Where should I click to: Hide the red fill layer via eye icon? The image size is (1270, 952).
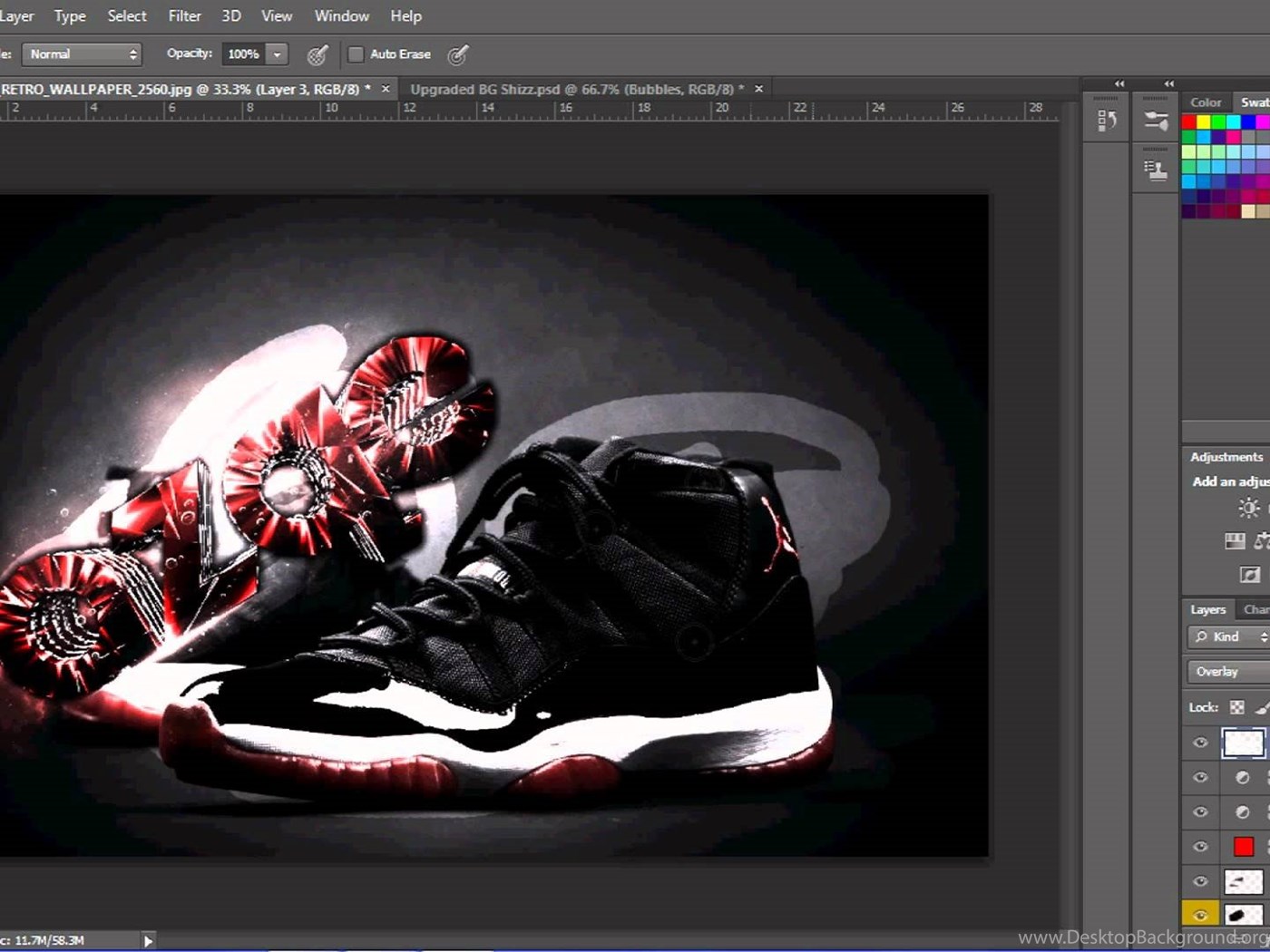point(1200,847)
